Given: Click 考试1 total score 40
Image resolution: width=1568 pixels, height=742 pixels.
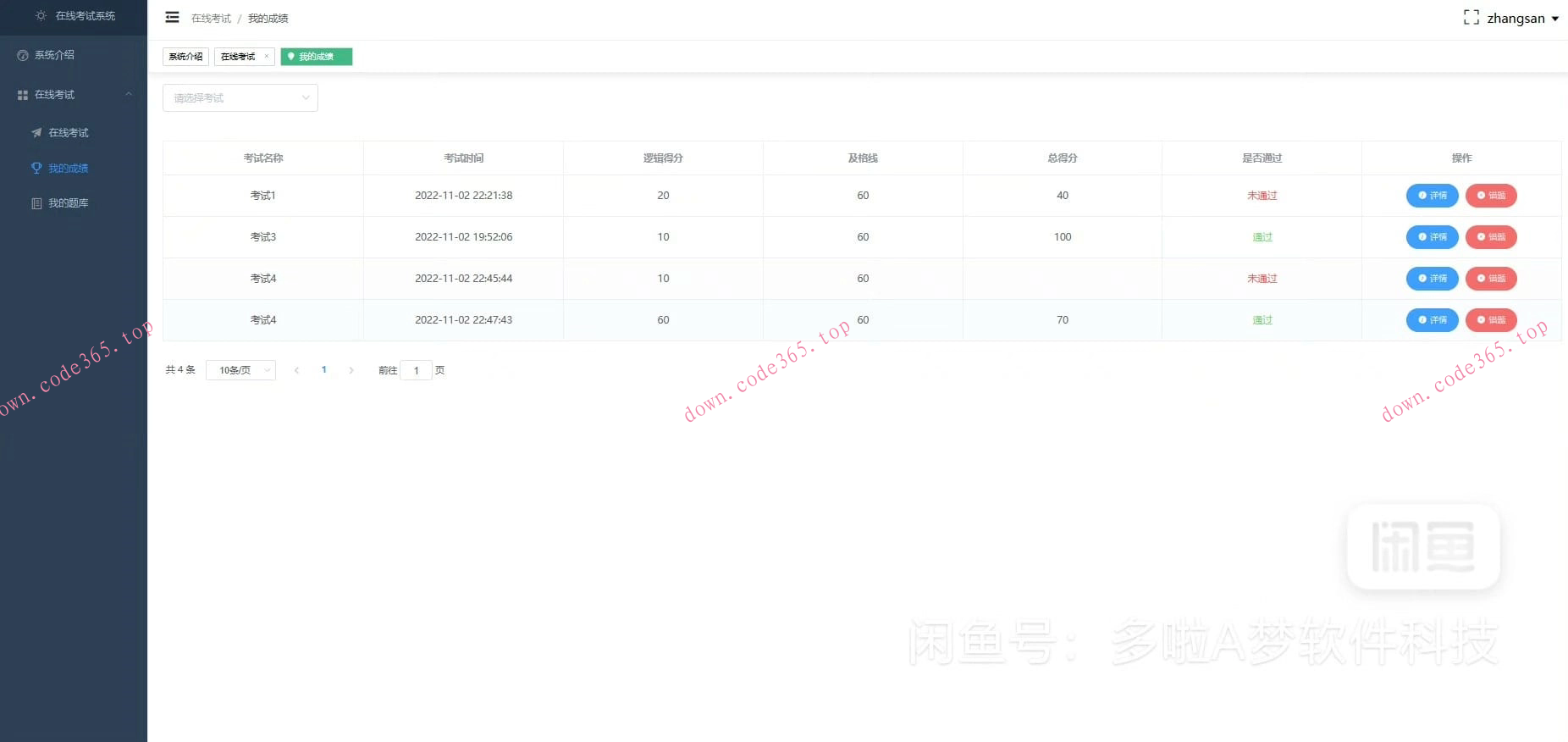Looking at the screenshot, I should click(x=1063, y=196).
